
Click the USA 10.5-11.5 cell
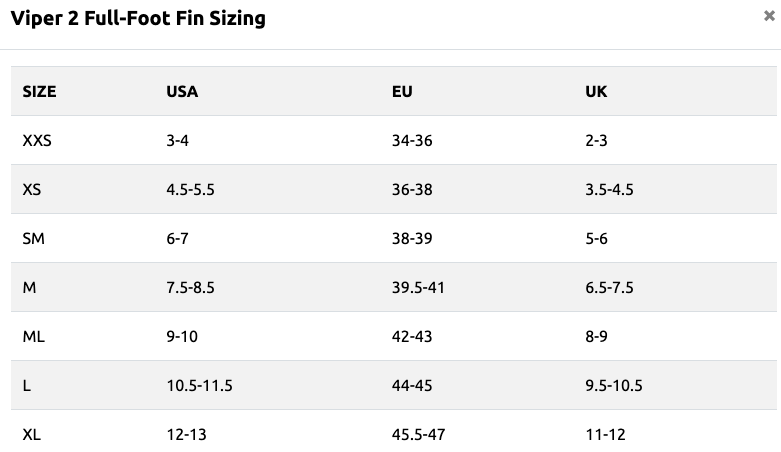pyautogui.click(x=199, y=386)
